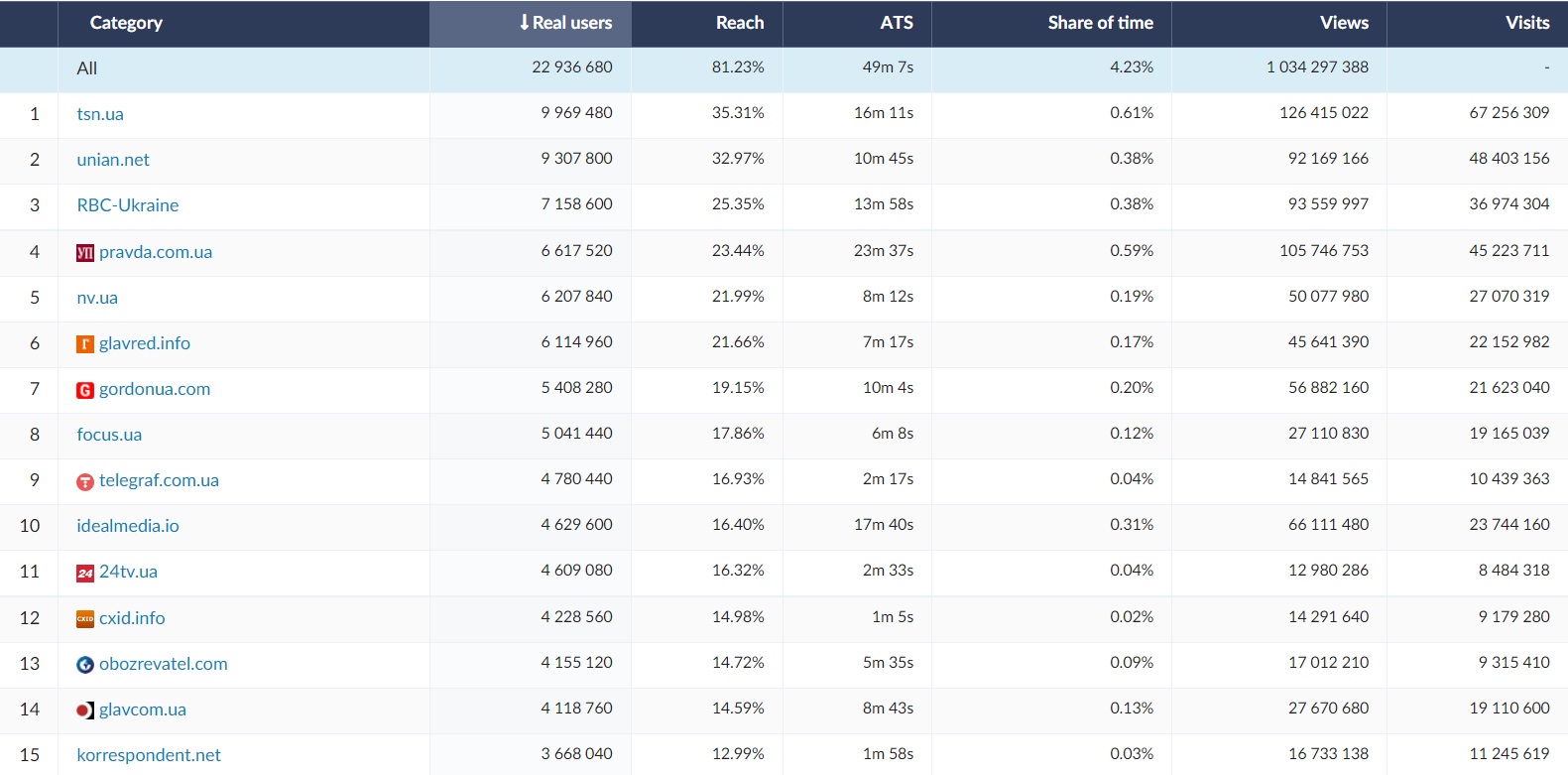This screenshot has height=775, width=1568.
Task: Open the RBC-Ukraine link
Action: (128, 205)
